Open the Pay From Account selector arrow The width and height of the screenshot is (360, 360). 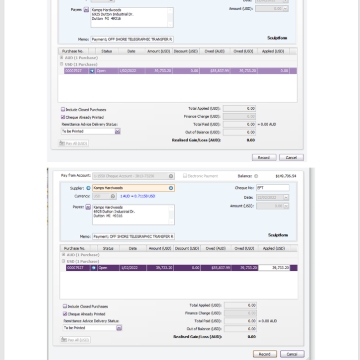(x=171, y=176)
